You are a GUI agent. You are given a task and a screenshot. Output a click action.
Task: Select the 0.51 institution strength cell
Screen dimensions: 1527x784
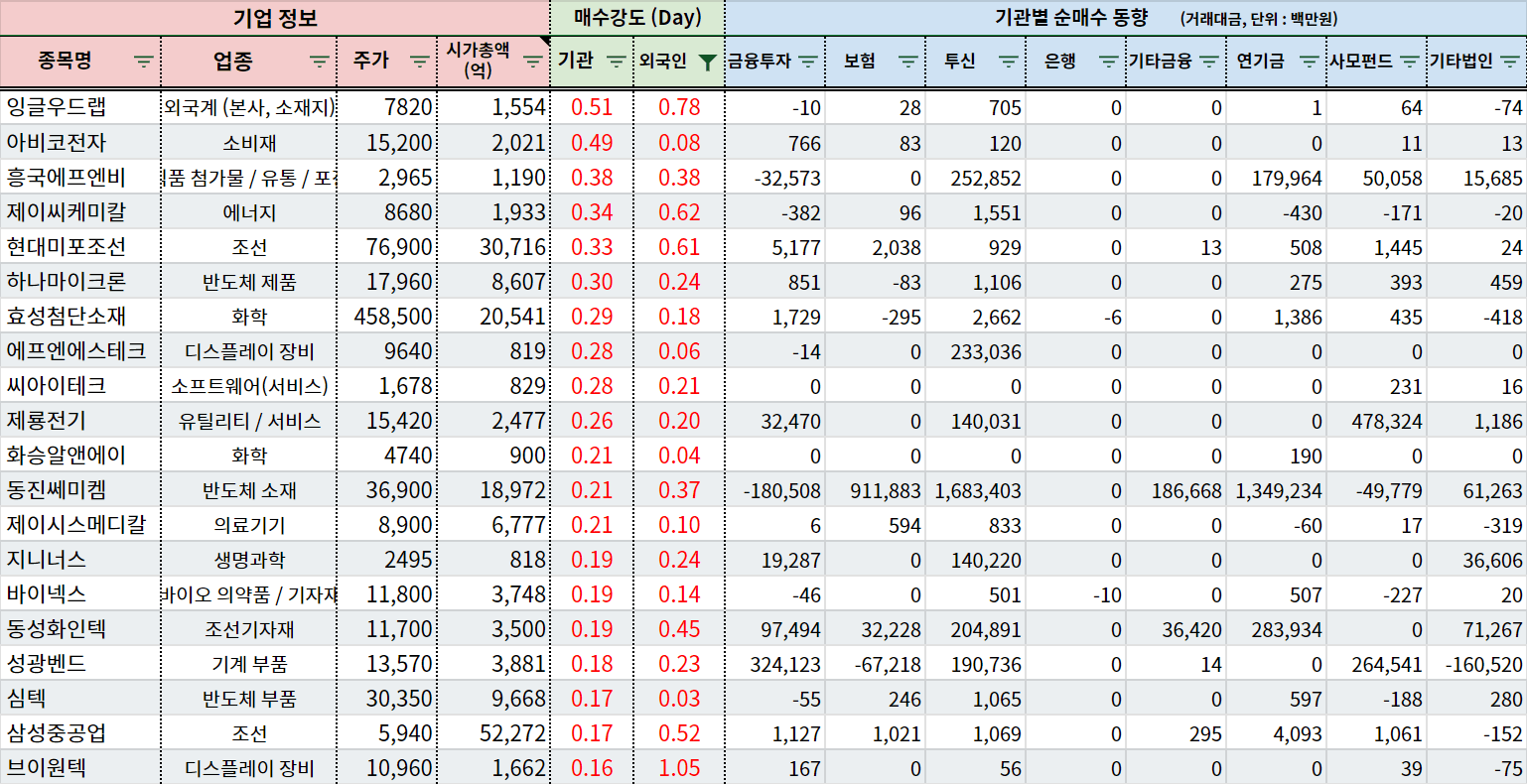[592, 107]
